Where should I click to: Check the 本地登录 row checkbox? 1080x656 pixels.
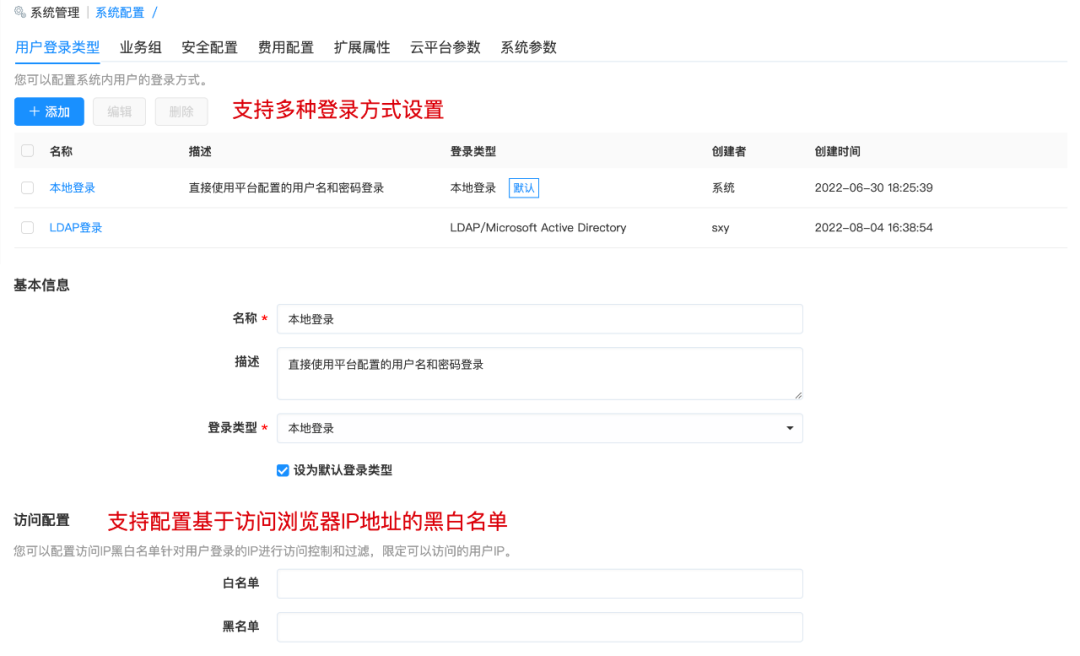28,187
